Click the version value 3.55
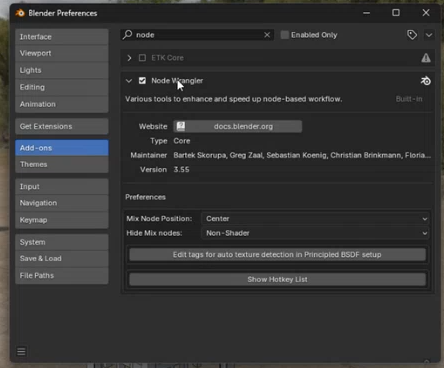The width and height of the screenshot is (444, 368). (181, 170)
